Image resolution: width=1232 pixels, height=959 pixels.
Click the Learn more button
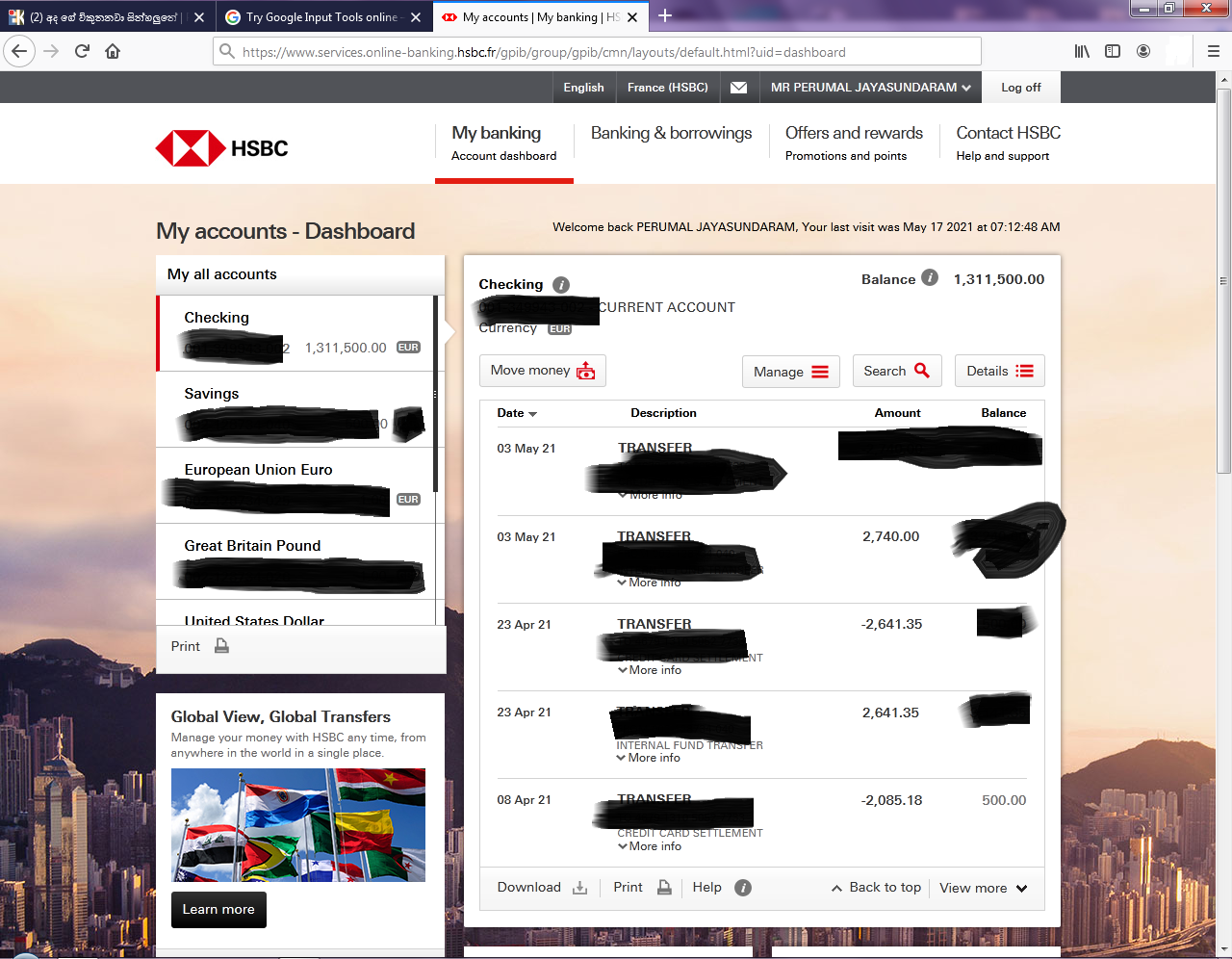pos(218,910)
